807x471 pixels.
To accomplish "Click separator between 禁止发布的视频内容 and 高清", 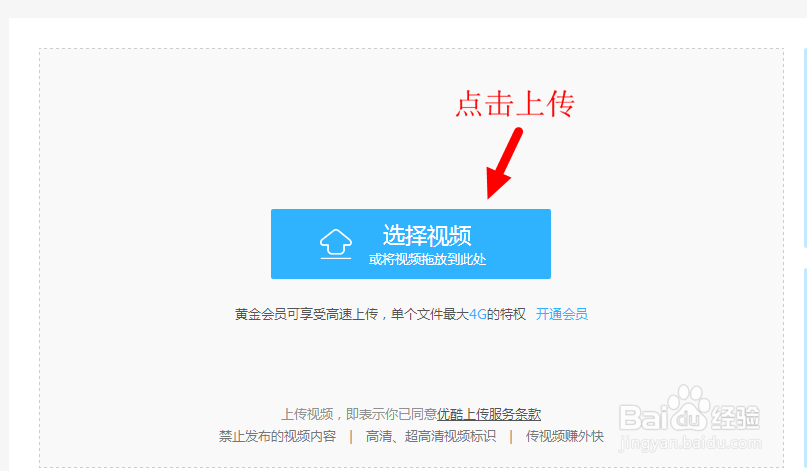I will pos(351,437).
